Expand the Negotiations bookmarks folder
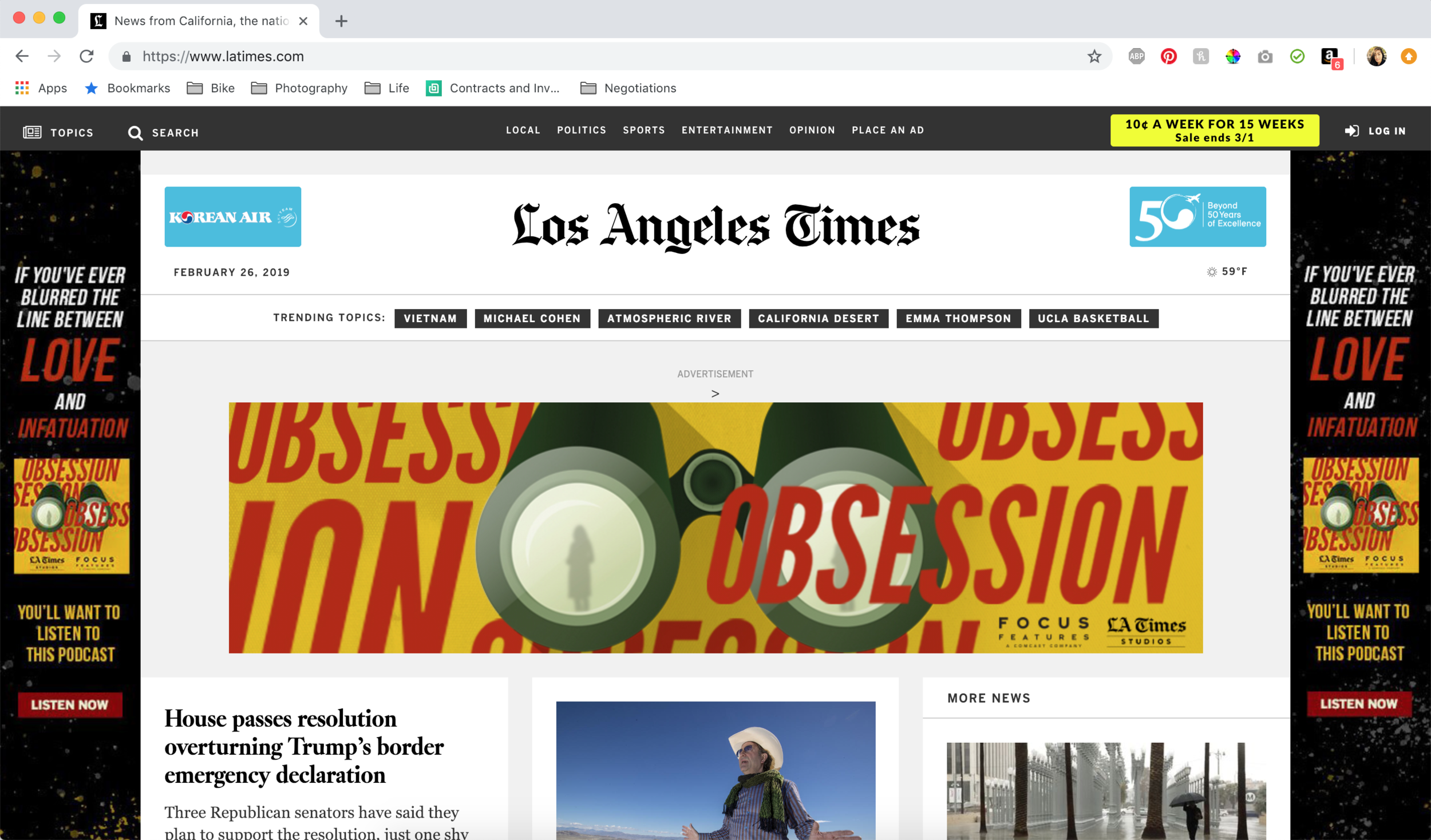 [628, 88]
